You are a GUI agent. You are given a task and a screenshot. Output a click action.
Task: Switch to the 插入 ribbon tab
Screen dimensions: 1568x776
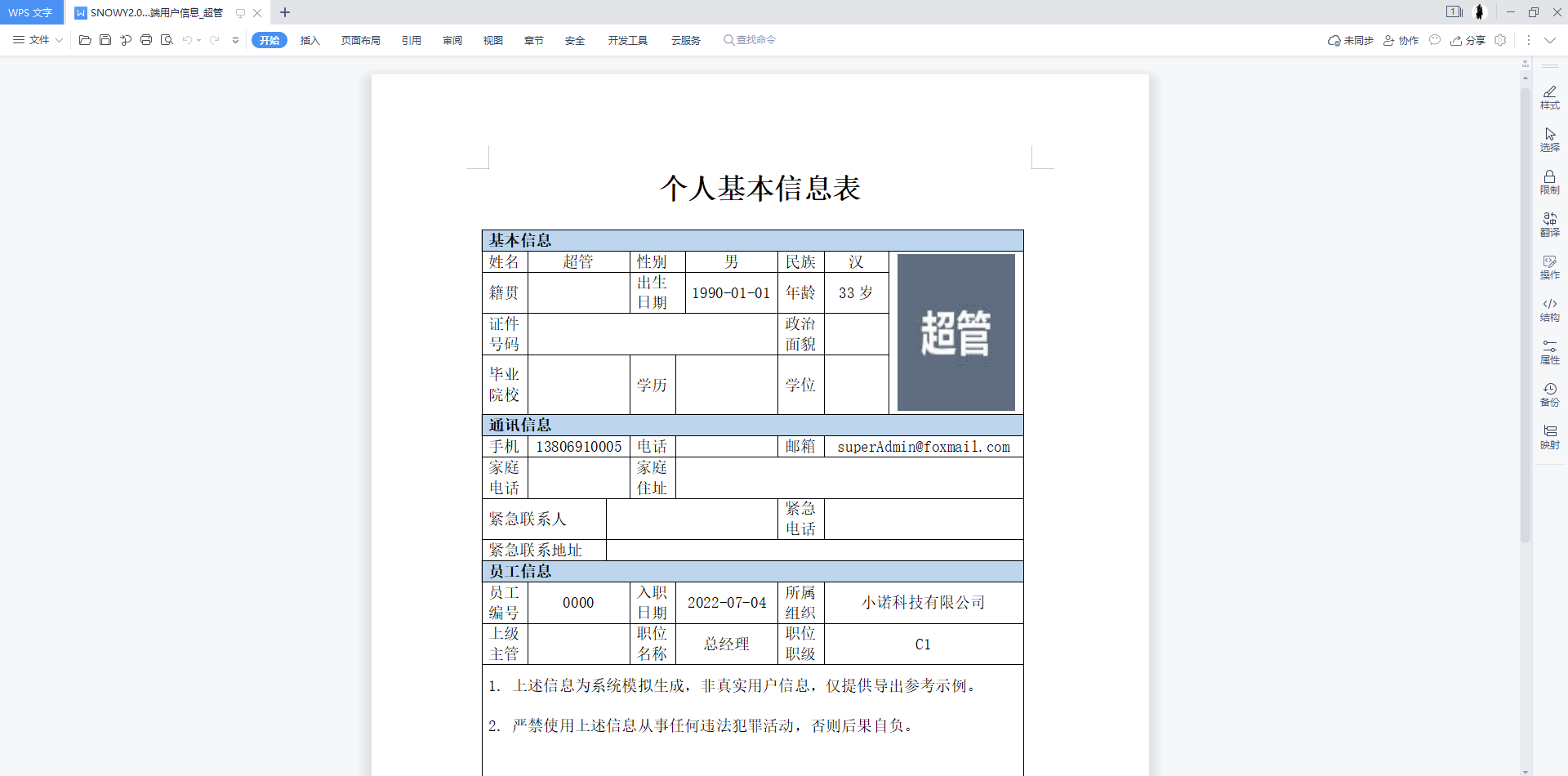pos(310,40)
